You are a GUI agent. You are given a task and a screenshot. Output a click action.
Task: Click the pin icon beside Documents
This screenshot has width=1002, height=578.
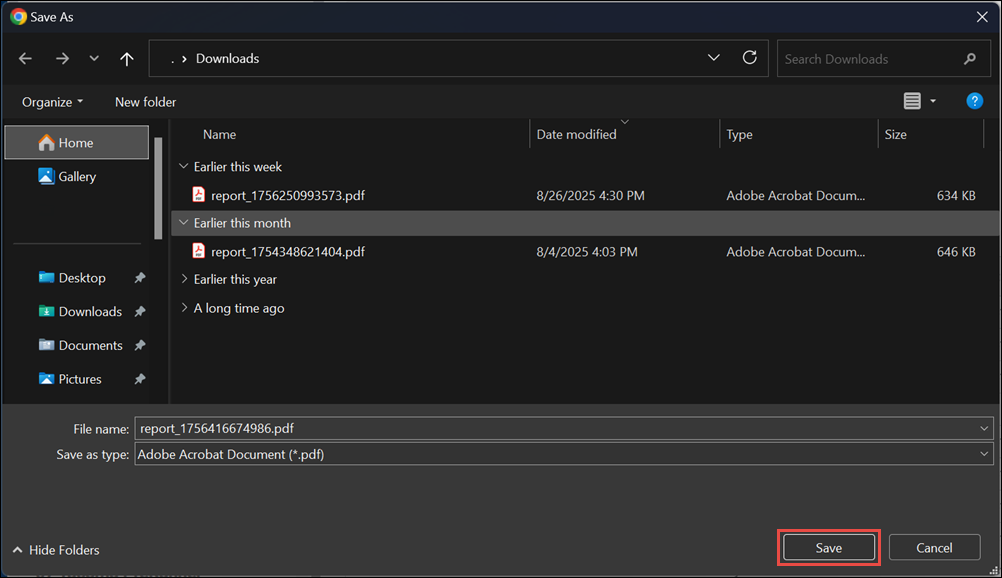click(142, 345)
